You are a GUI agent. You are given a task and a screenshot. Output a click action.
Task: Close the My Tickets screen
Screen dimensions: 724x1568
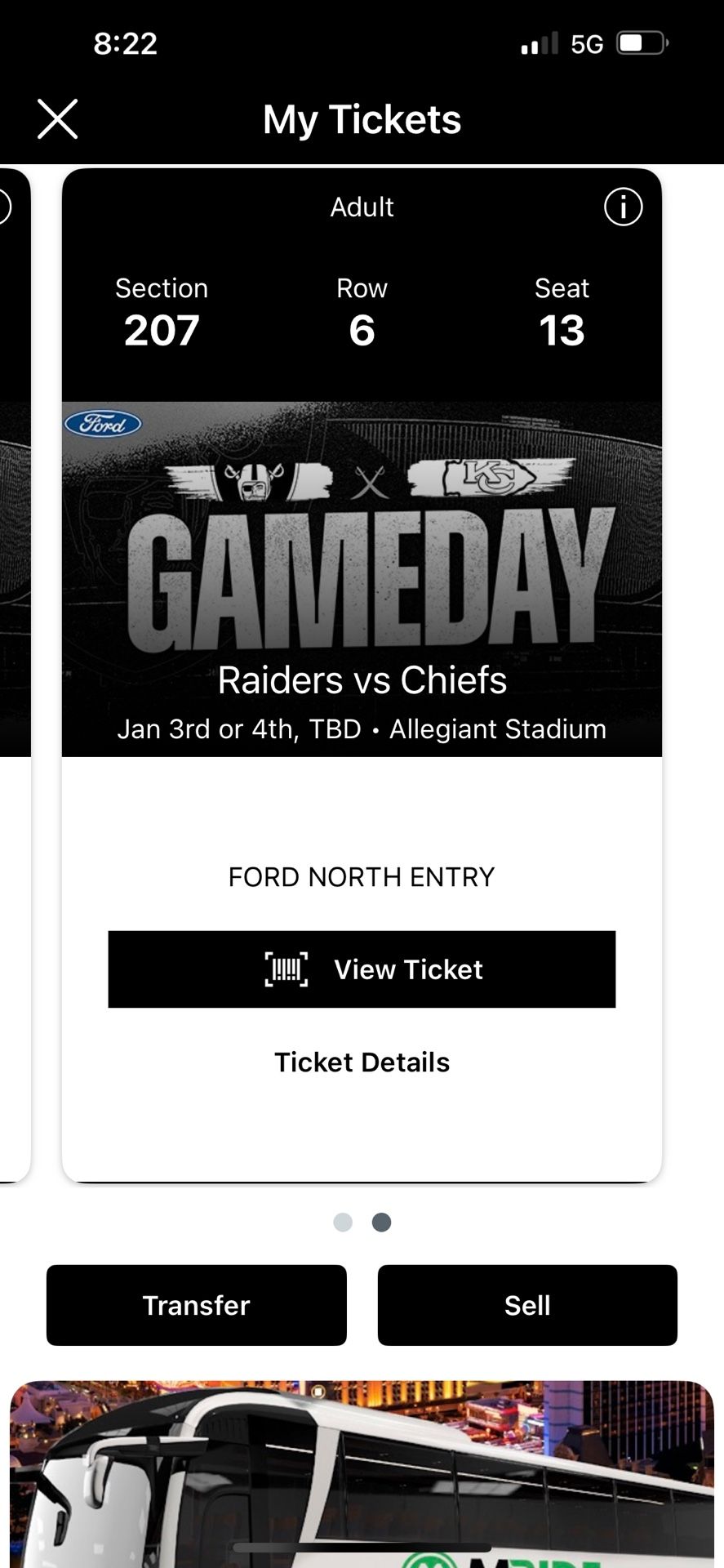pyautogui.click(x=57, y=119)
